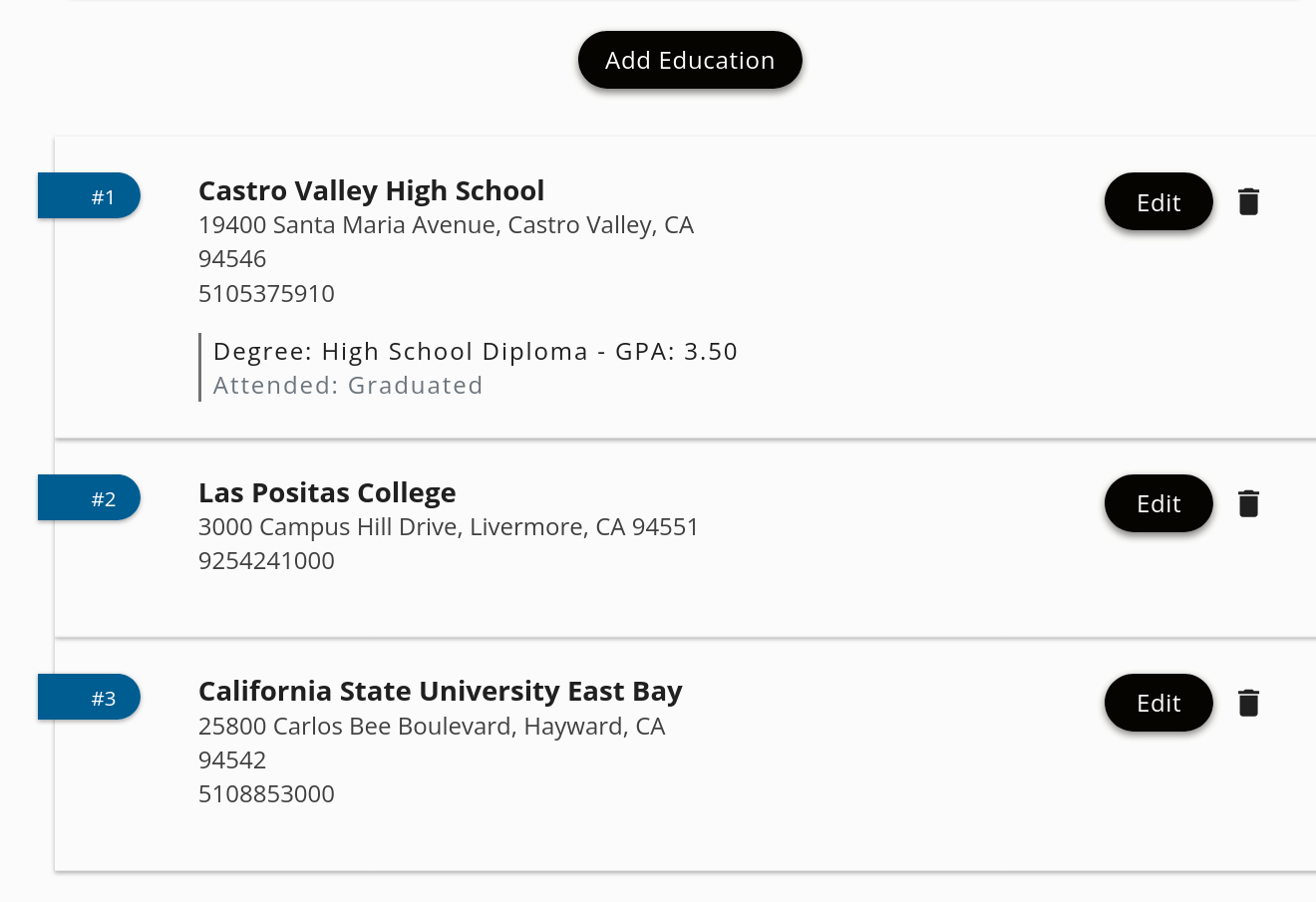Remove California State University East Bay with trash icon
Viewport: 1316px width, 902px height.
pyautogui.click(x=1248, y=703)
